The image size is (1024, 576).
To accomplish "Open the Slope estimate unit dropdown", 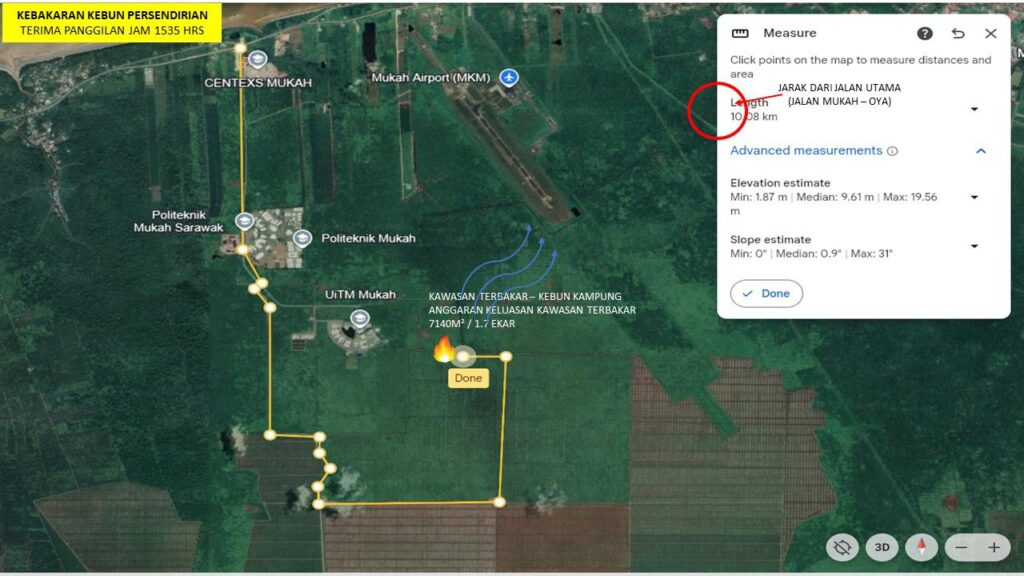I will pyautogui.click(x=974, y=246).
